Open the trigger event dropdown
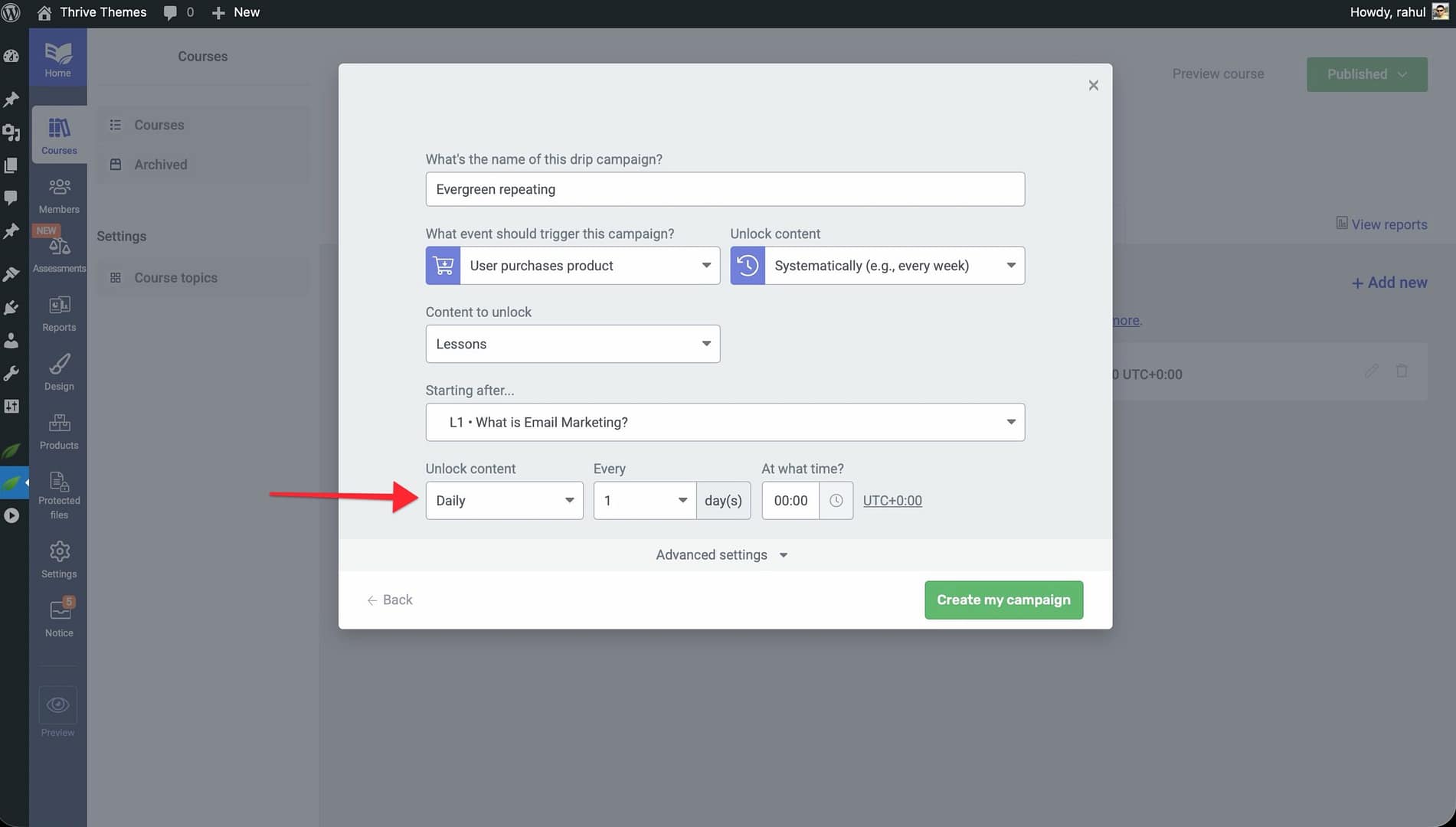Image resolution: width=1456 pixels, height=827 pixels. pos(589,266)
